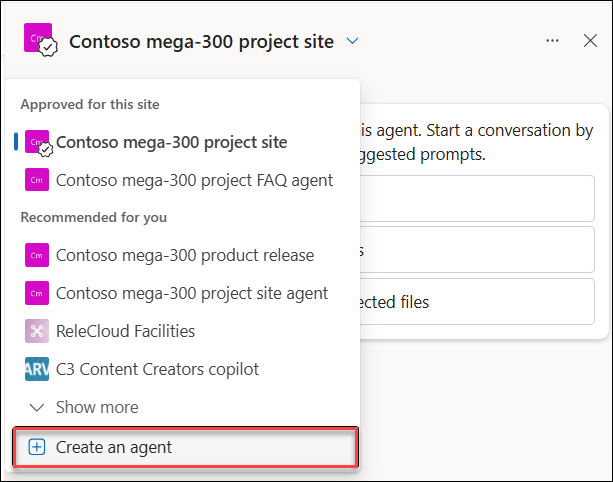Close the agent chat panel

click(x=590, y=41)
